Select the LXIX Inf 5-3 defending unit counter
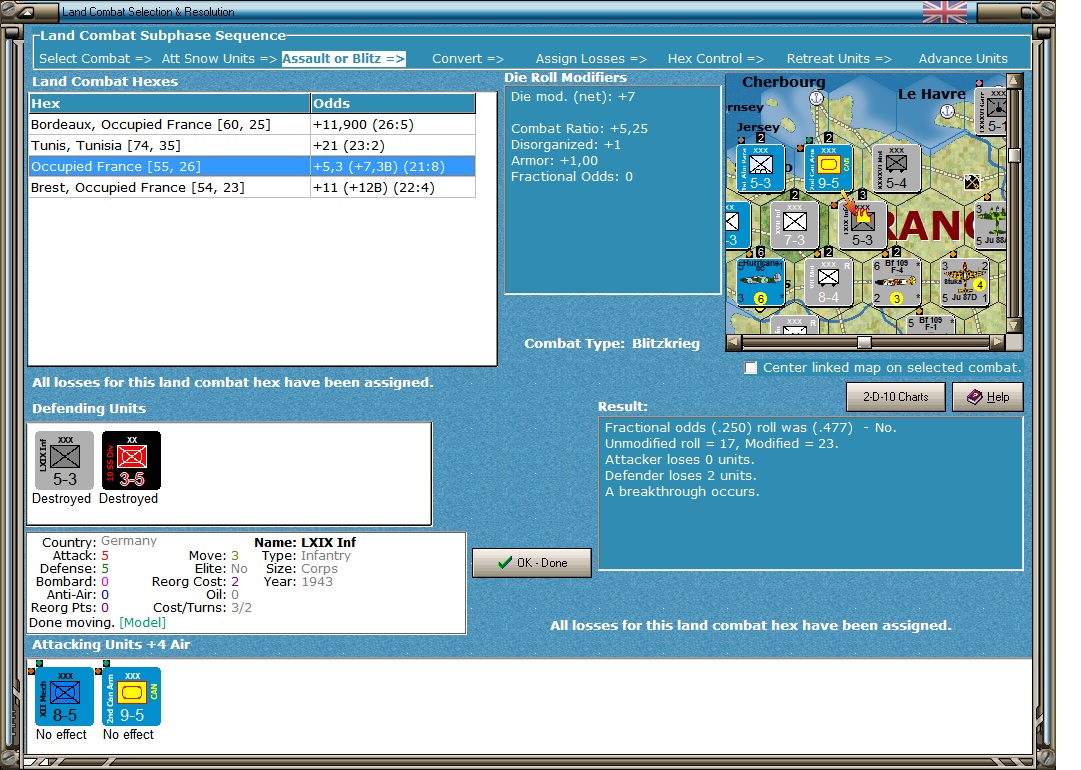The width and height of the screenshot is (1081, 770). 65,460
